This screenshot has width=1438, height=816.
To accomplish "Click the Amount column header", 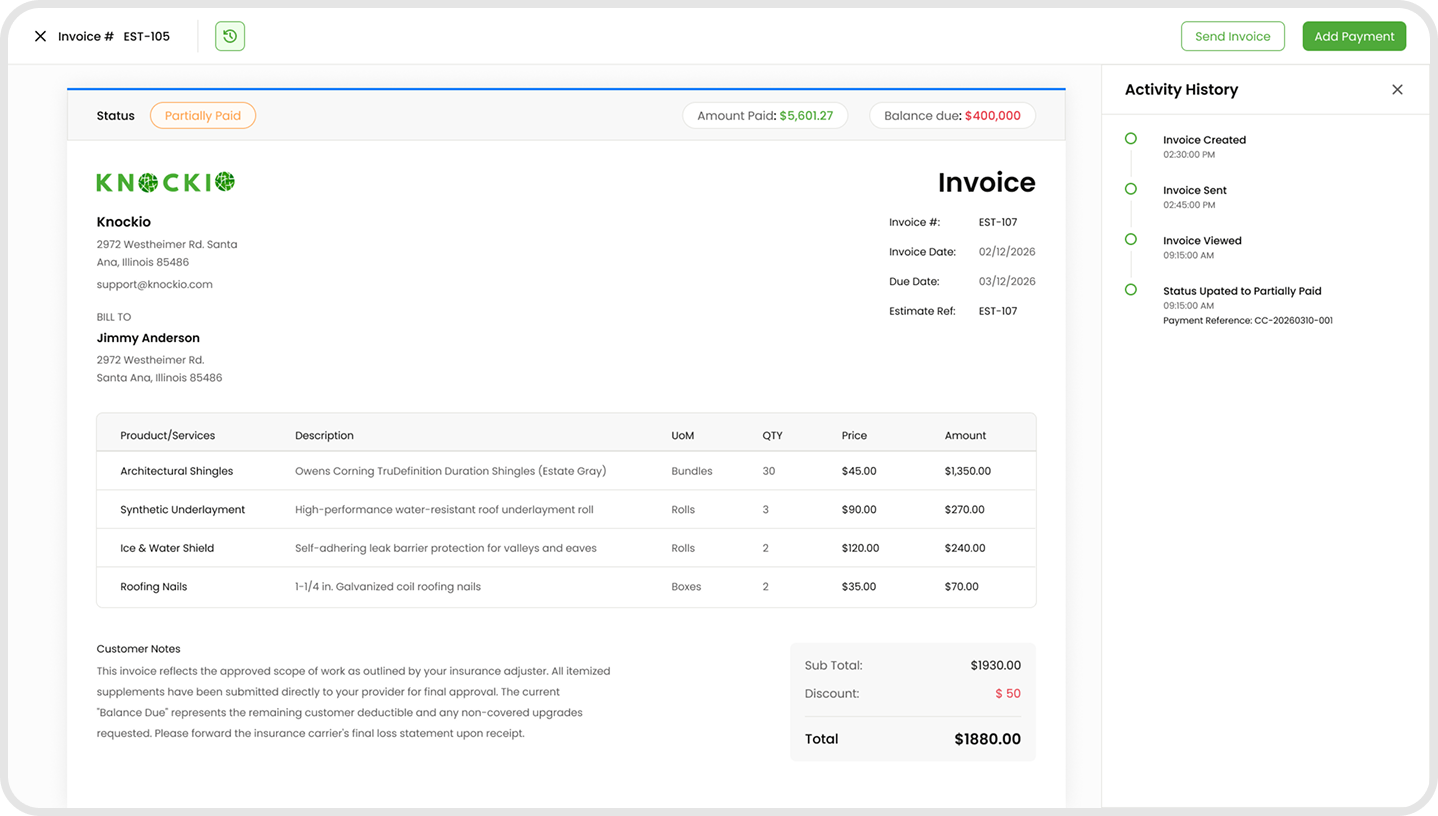I will (x=965, y=436).
